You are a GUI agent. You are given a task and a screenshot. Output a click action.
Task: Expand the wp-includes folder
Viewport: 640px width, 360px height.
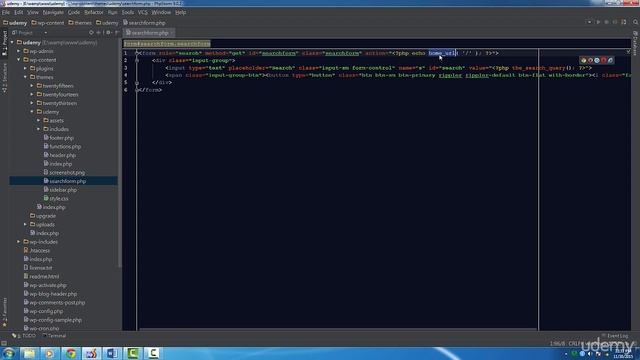pos(19,242)
